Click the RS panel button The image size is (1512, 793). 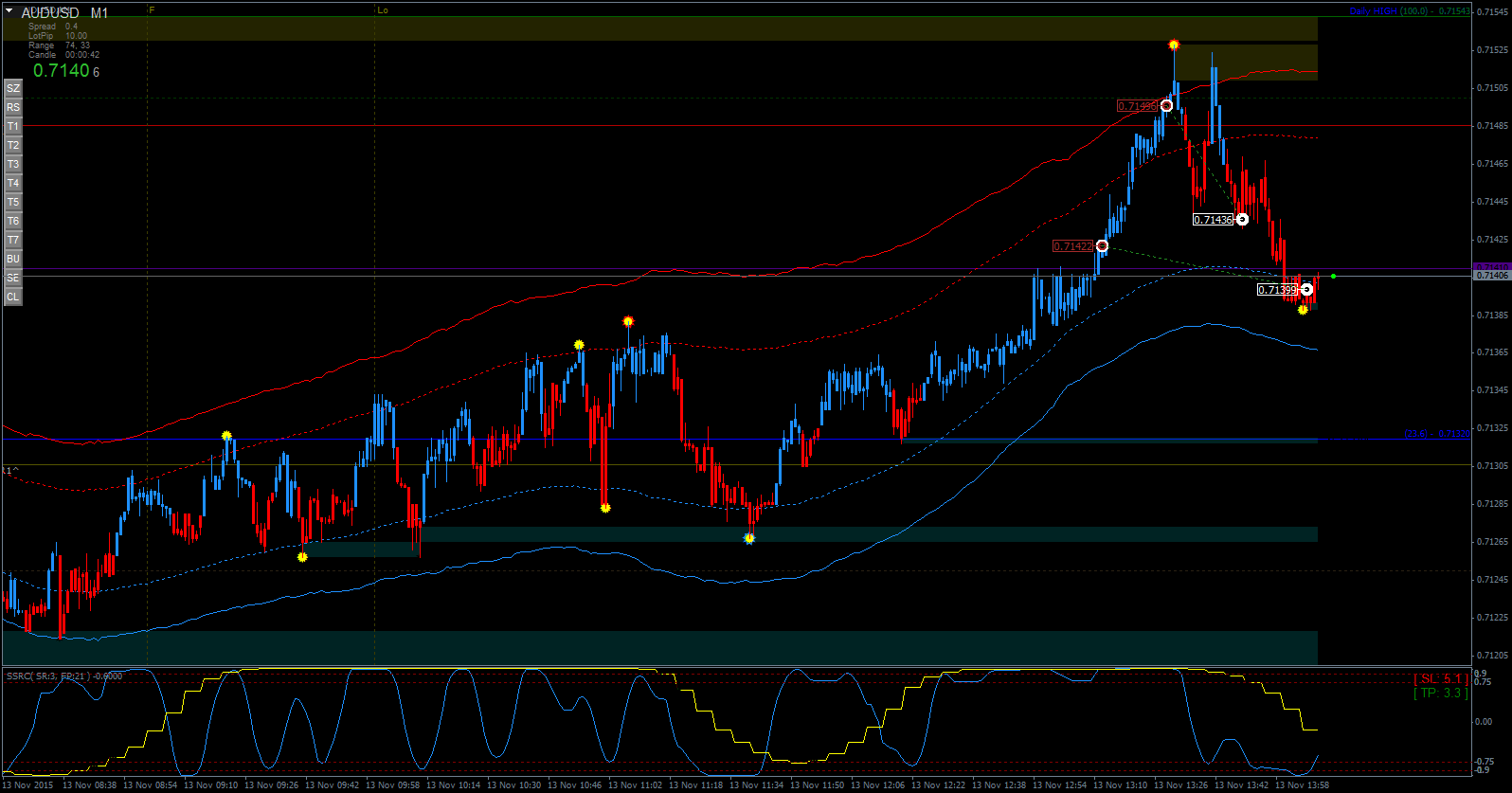13,107
